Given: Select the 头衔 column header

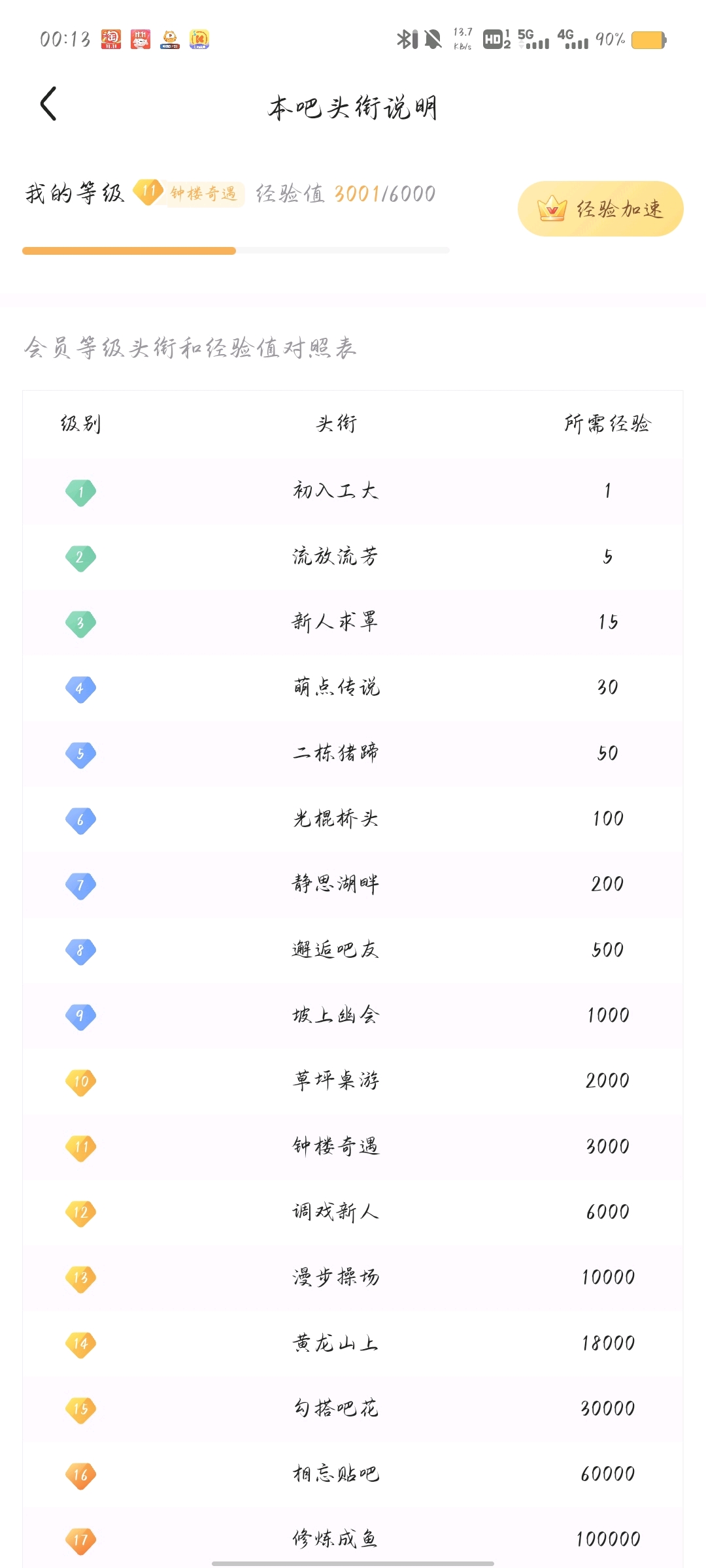Looking at the screenshot, I should click(336, 424).
